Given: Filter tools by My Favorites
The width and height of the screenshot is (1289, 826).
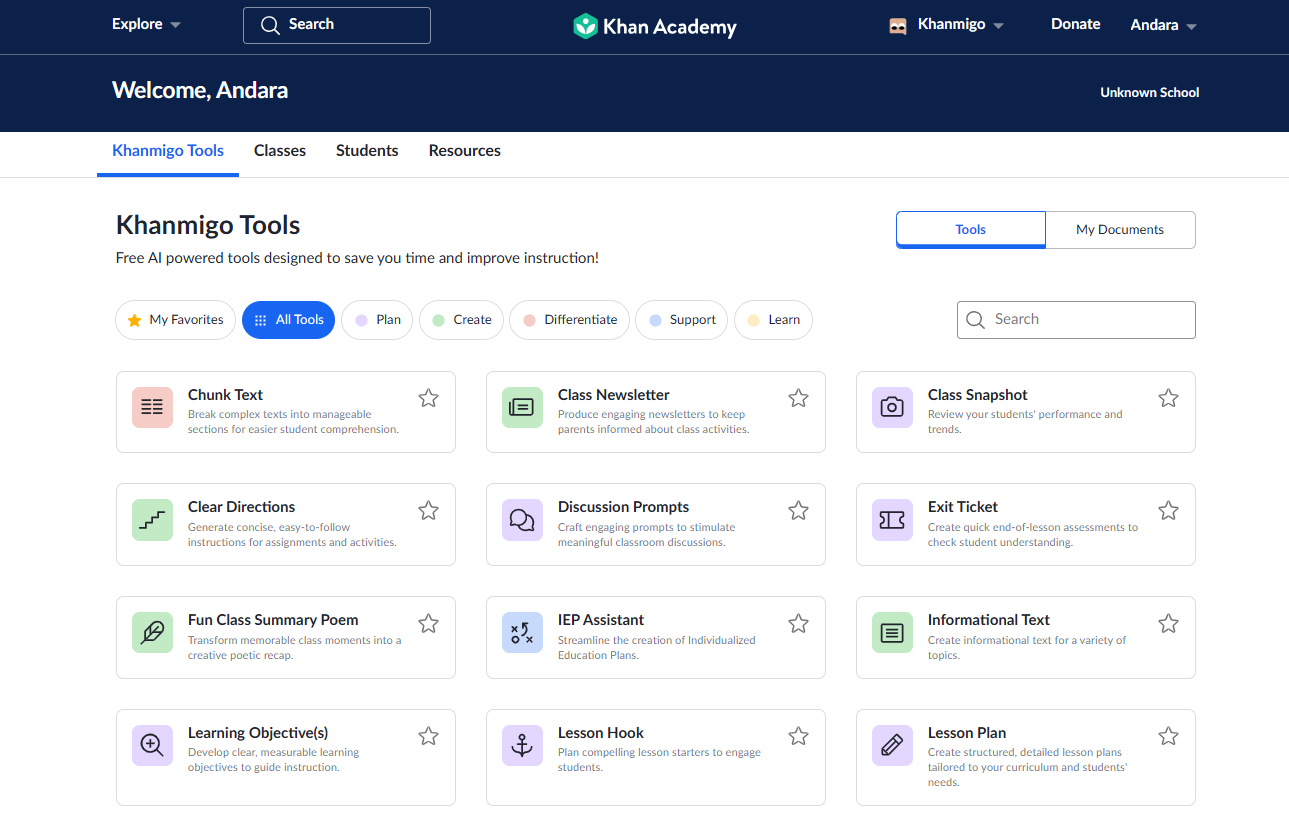Looking at the screenshot, I should pos(175,320).
